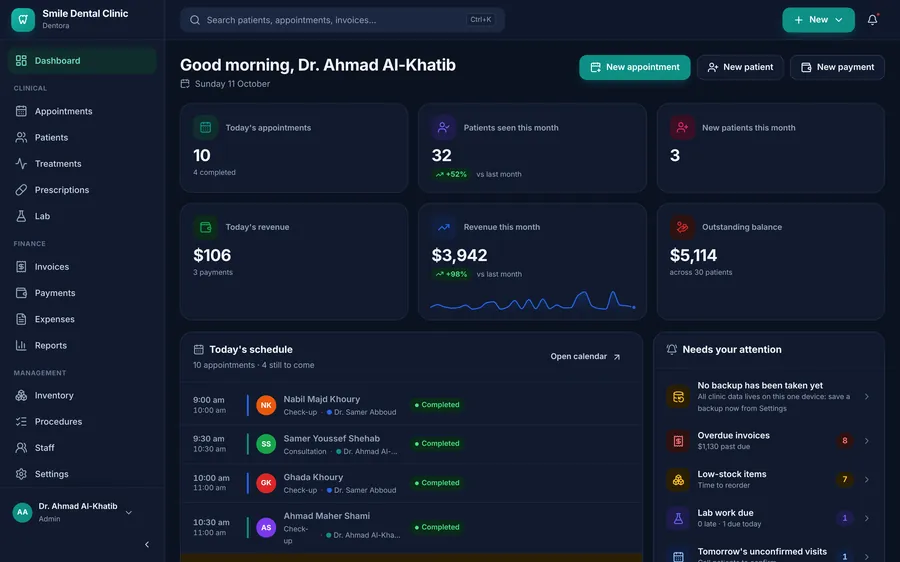The width and height of the screenshot is (900, 562).
Task: Expand the Lab work due chevron
Action: point(867,518)
